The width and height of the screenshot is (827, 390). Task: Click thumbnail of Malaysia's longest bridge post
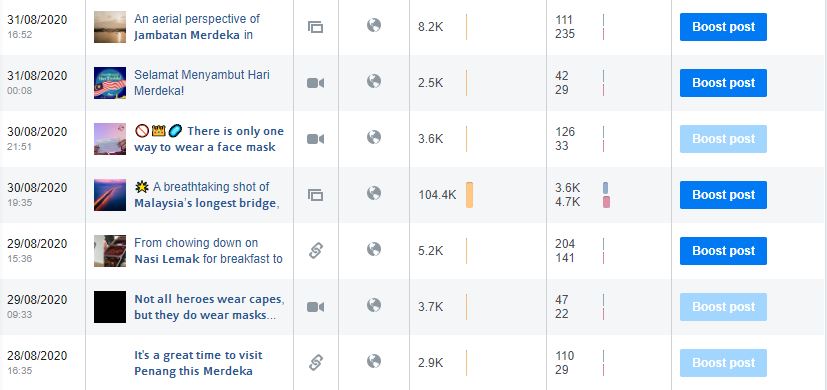tap(110, 195)
